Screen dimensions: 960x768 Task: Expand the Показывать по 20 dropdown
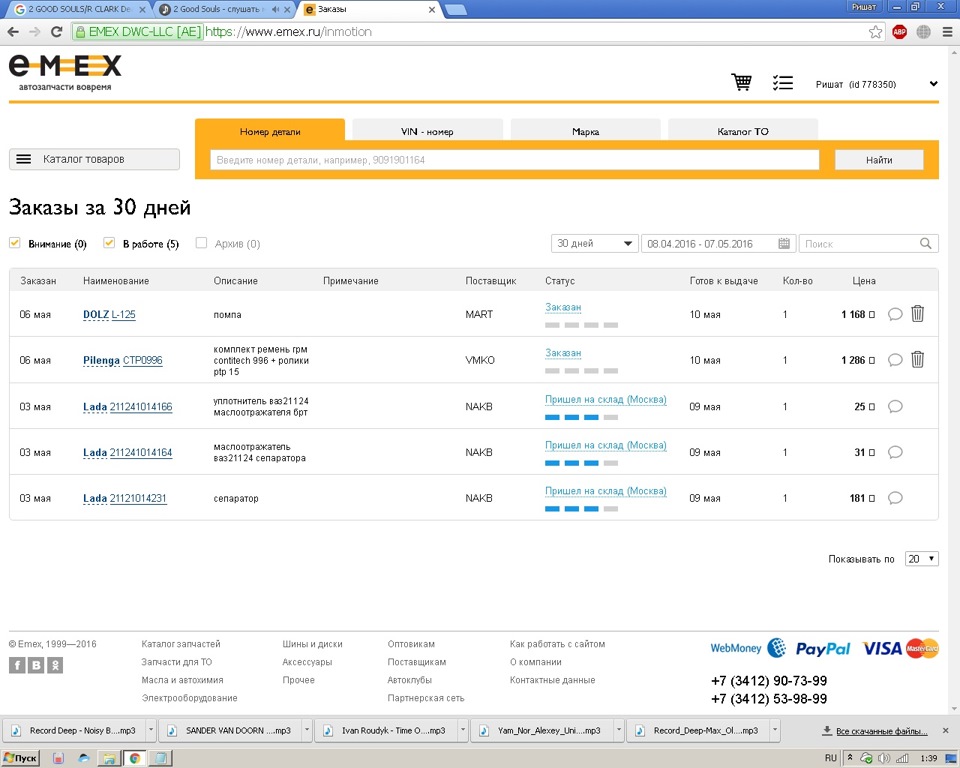click(x=921, y=559)
